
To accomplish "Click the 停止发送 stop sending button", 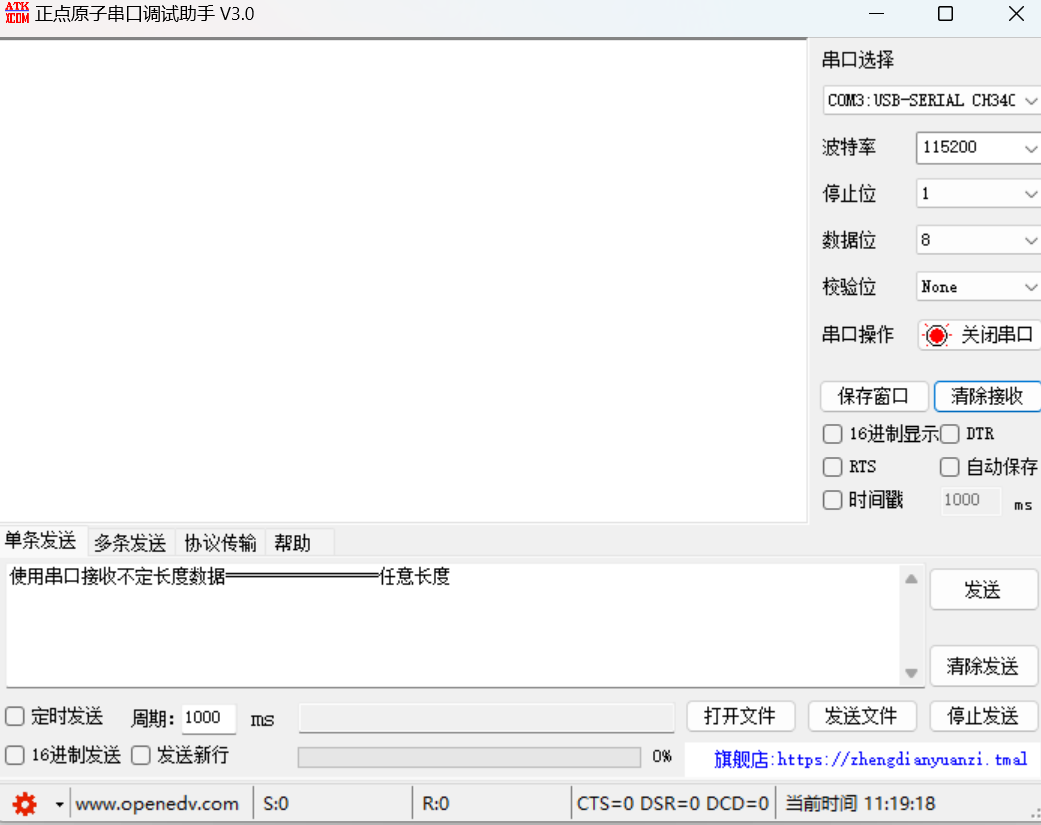I will pyautogui.click(x=983, y=716).
